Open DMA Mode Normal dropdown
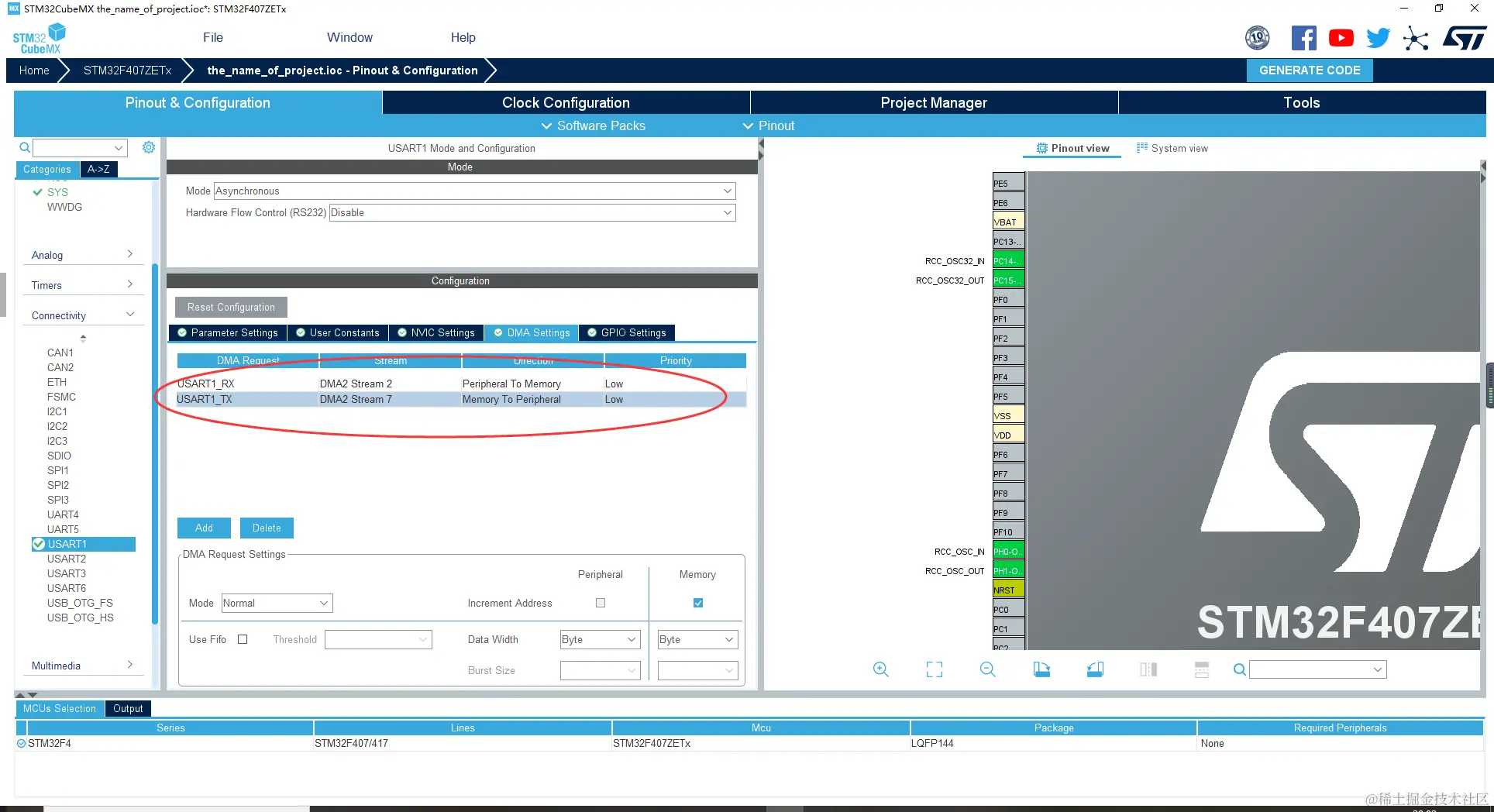 (277, 603)
